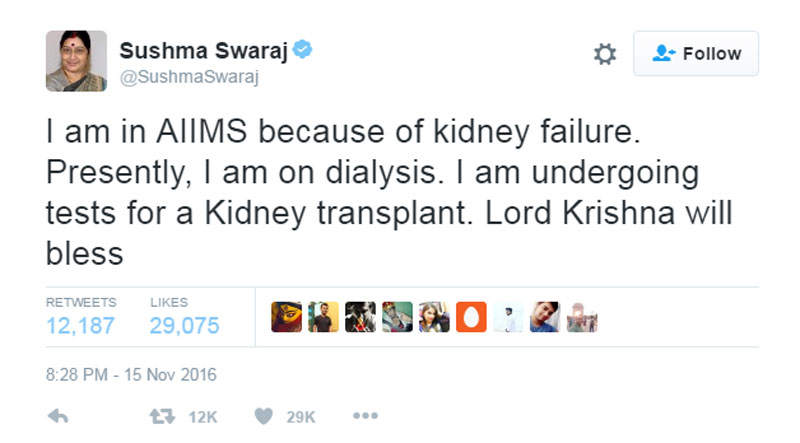800x443 pixels.
Task: Open the gear settings dropdown
Action: point(605,54)
